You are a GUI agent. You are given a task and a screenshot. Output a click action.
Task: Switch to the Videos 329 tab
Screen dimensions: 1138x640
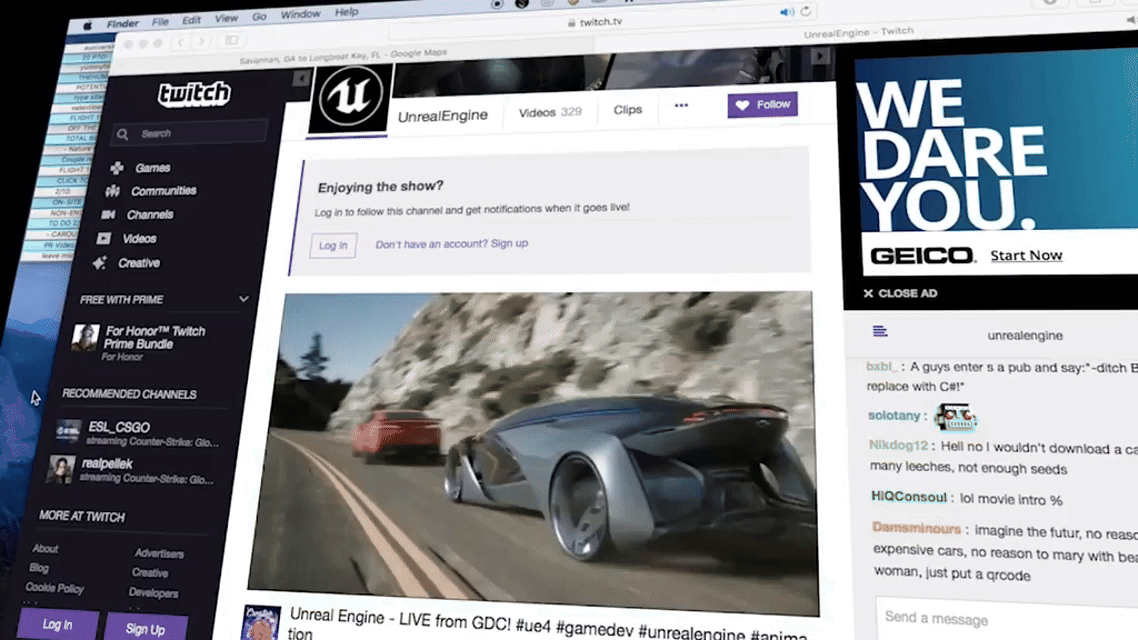coord(550,112)
